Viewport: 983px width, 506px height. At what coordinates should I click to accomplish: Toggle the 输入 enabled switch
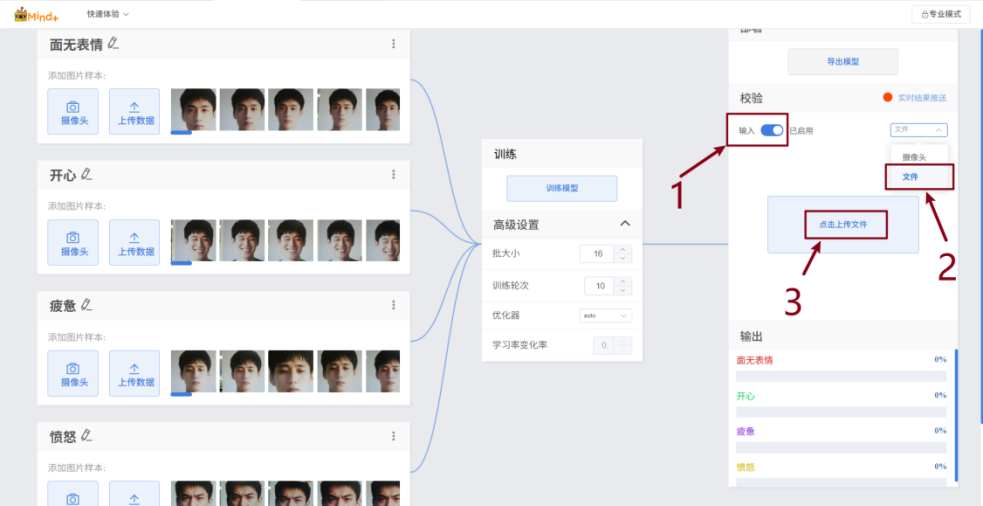pos(772,130)
